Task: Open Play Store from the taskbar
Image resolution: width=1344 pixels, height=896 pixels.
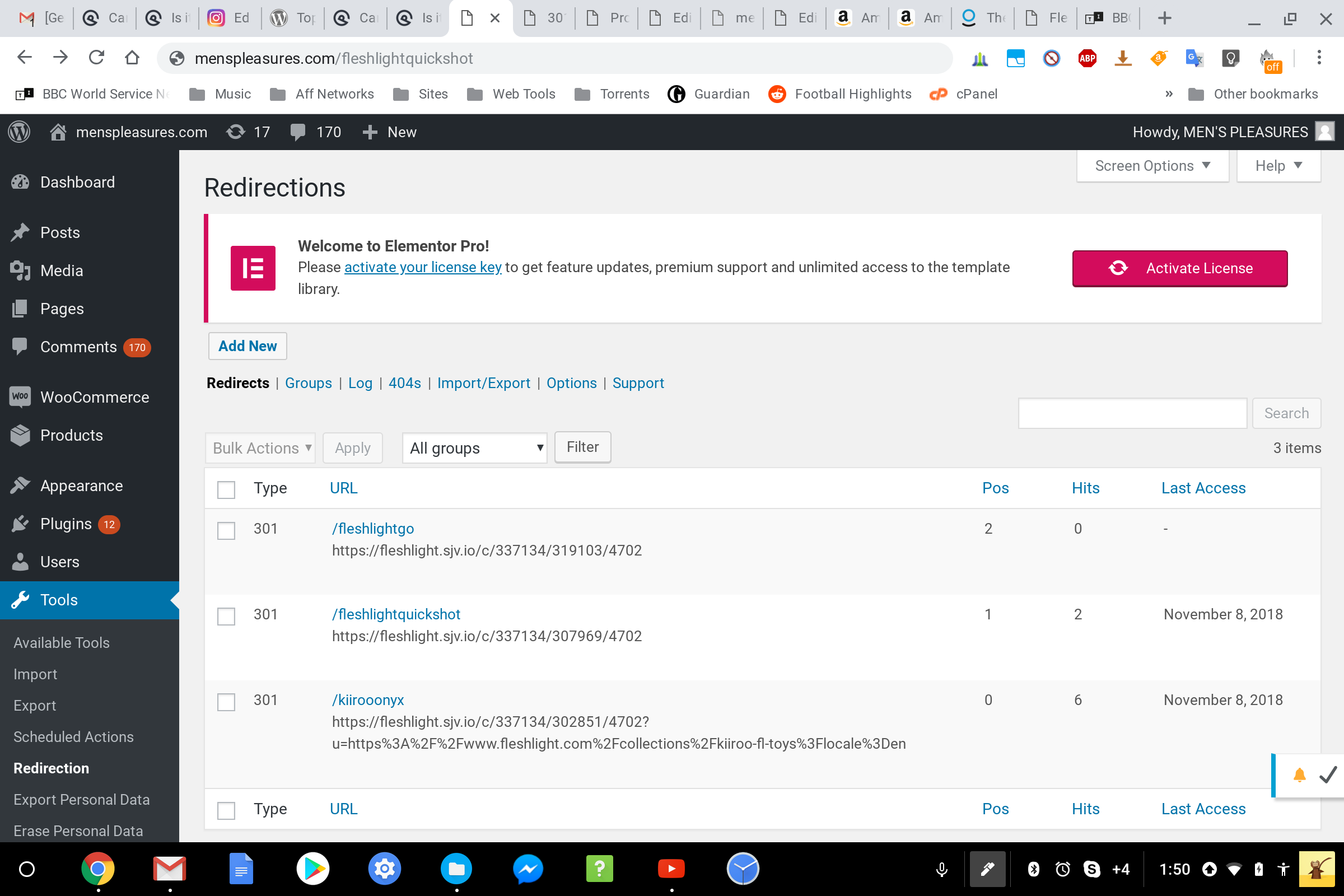Action: click(x=312, y=869)
